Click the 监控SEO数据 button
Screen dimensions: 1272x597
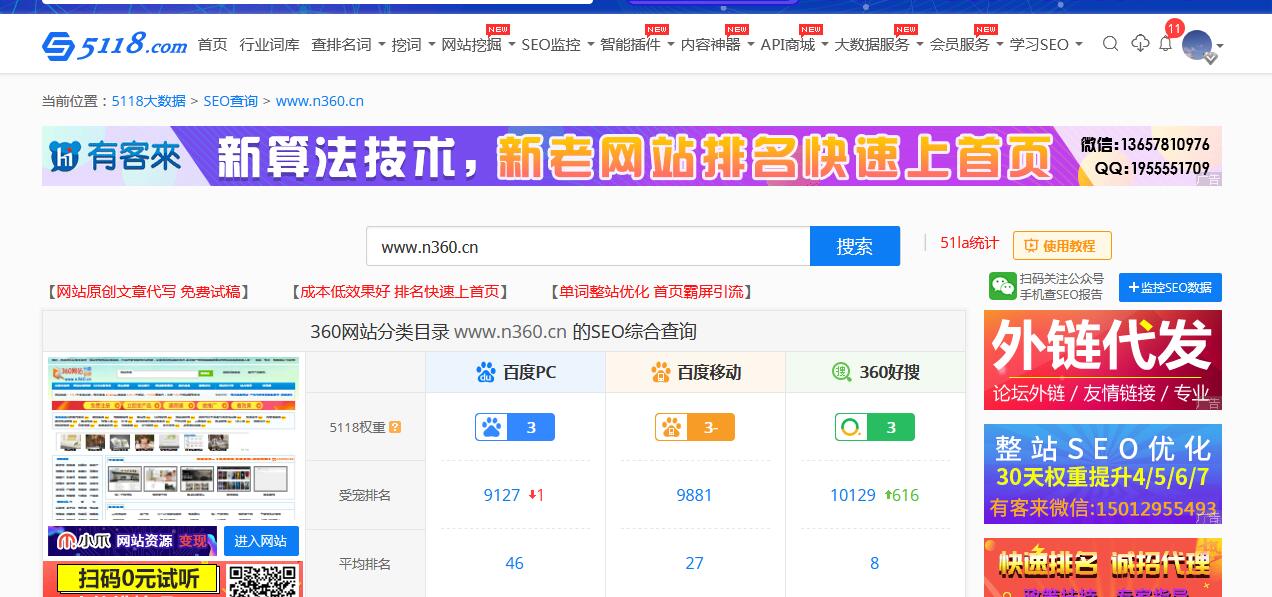point(1170,287)
